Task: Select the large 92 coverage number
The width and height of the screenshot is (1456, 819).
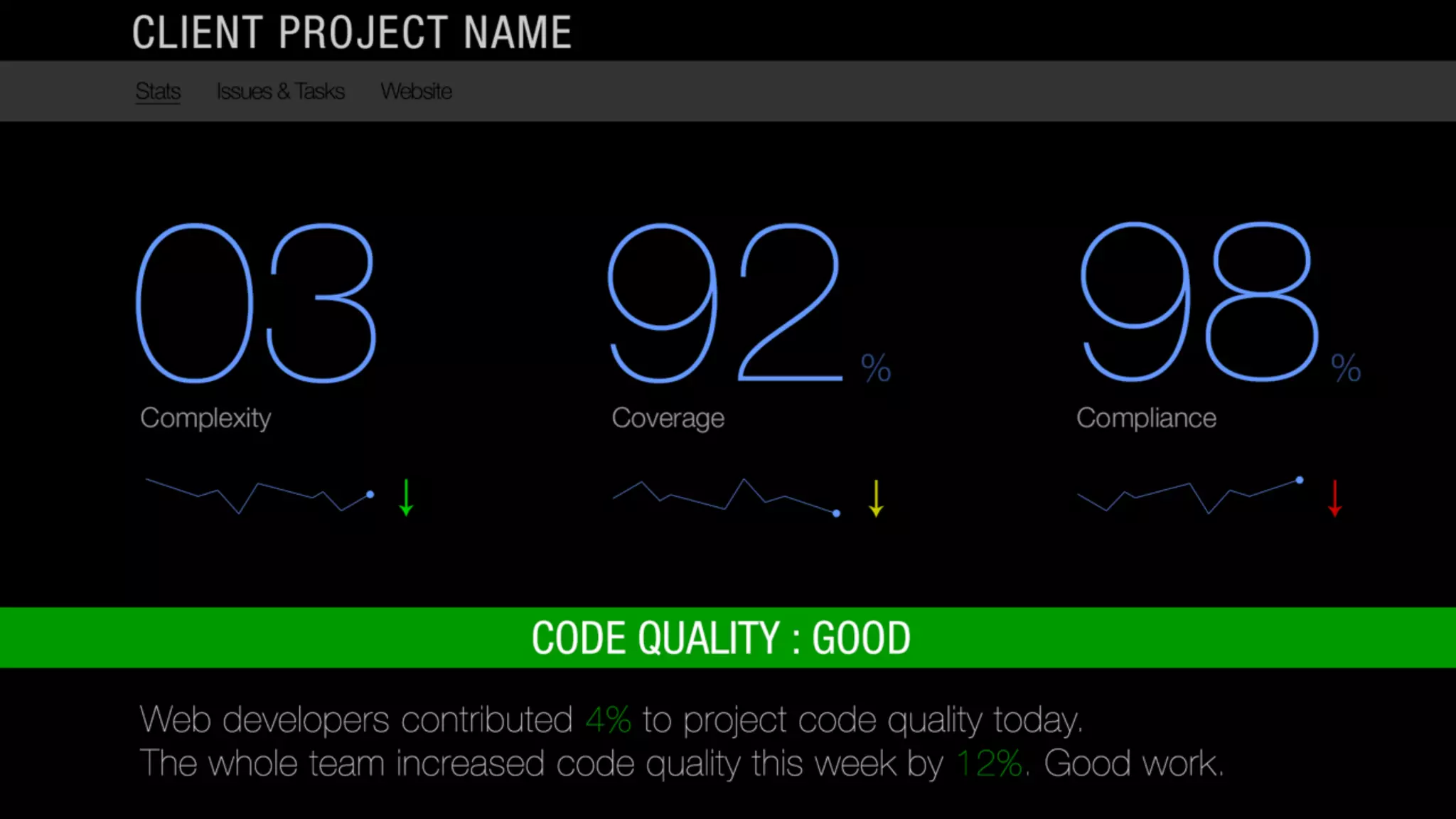Action: coord(725,304)
